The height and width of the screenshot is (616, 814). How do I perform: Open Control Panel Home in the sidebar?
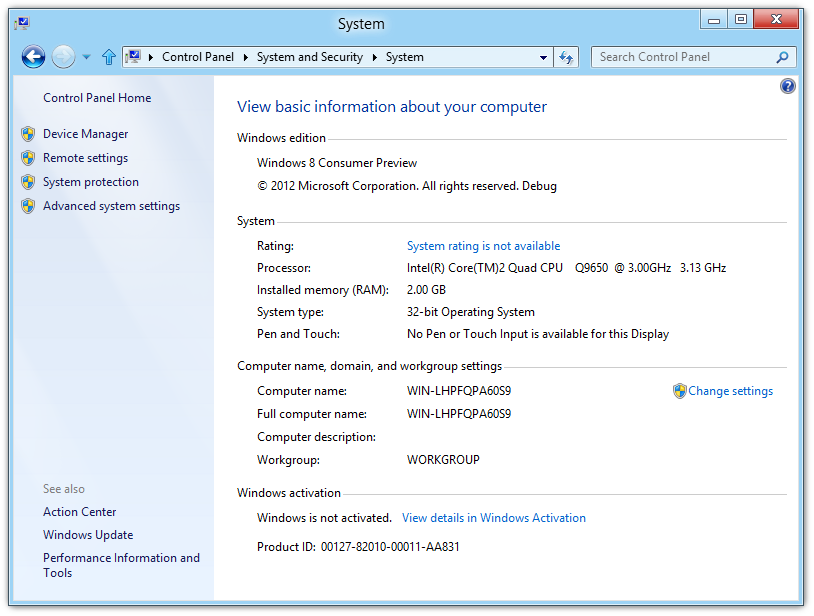click(97, 98)
